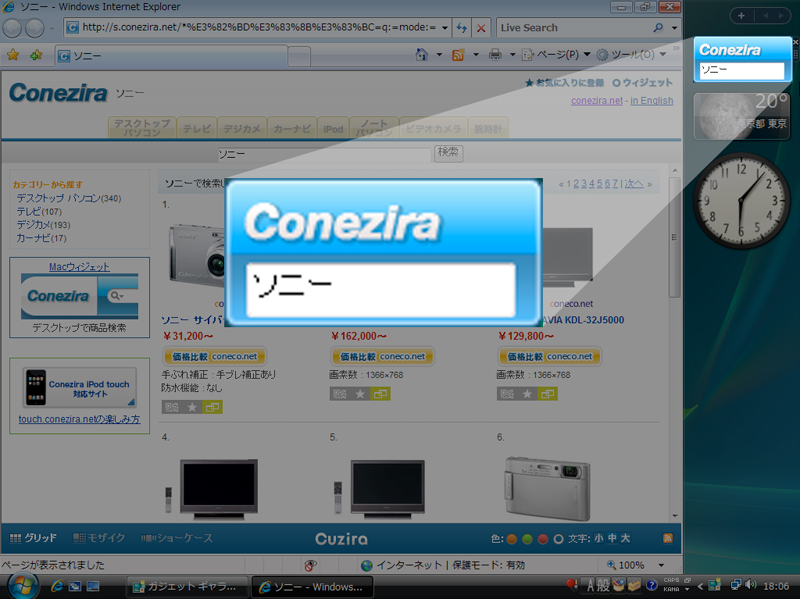The width and height of the screenshot is (800, 599).
Task: Click star icon under ¥162,000 product
Action: (360, 394)
